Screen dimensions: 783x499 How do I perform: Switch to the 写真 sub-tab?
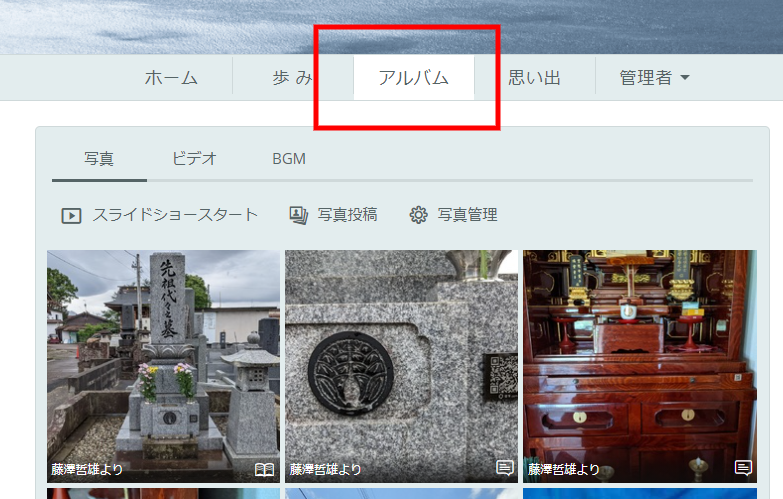[99, 159]
